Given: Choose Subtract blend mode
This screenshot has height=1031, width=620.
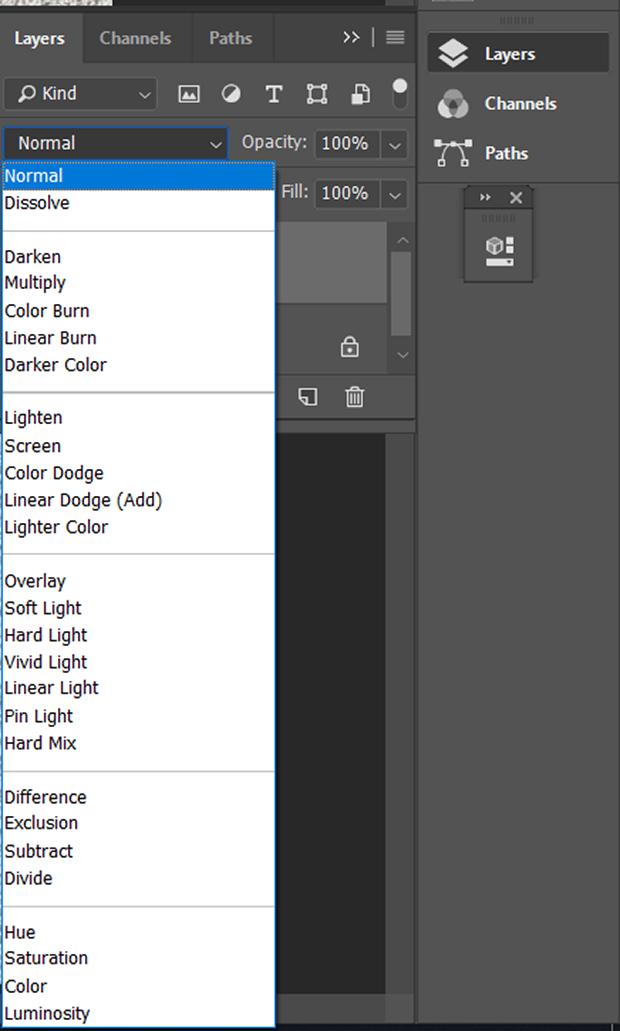Looking at the screenshot, I should [139, 851].
